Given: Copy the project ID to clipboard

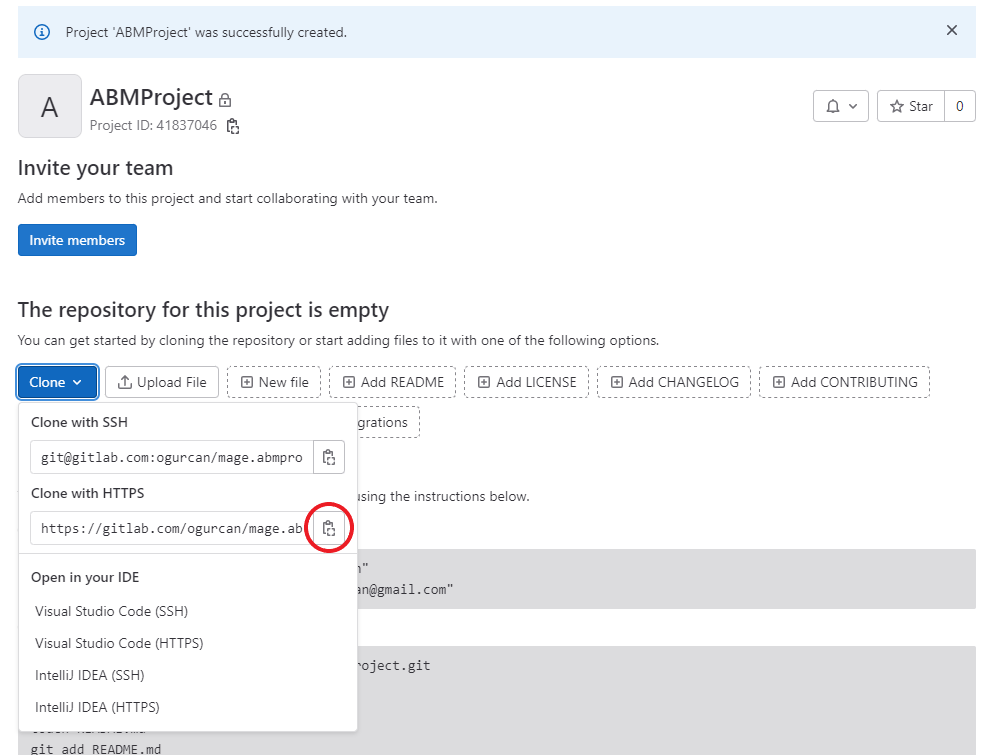Looking at the screenshot, I should tap(233, 126).
